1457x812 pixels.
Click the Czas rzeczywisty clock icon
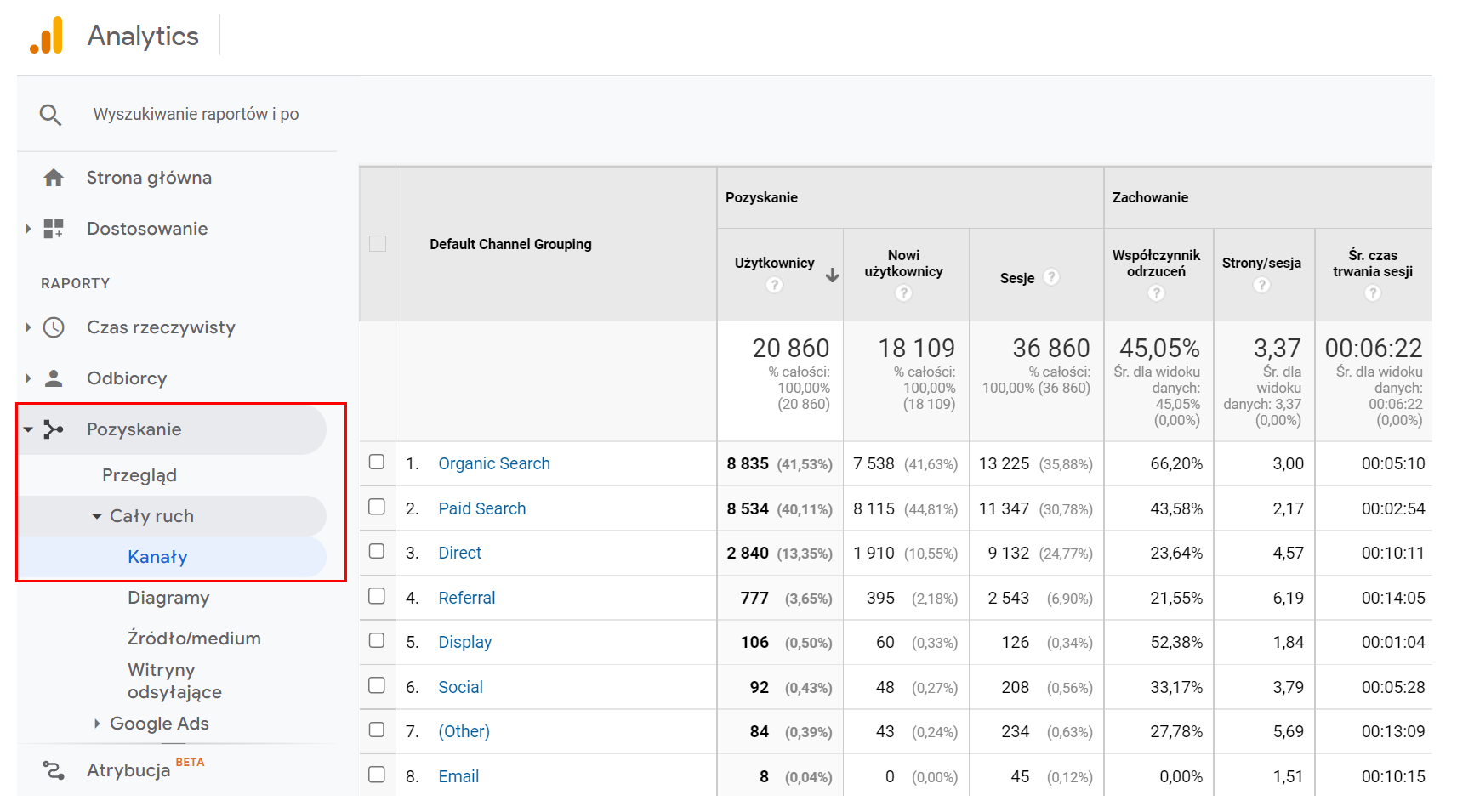click(x=54, y=327)
